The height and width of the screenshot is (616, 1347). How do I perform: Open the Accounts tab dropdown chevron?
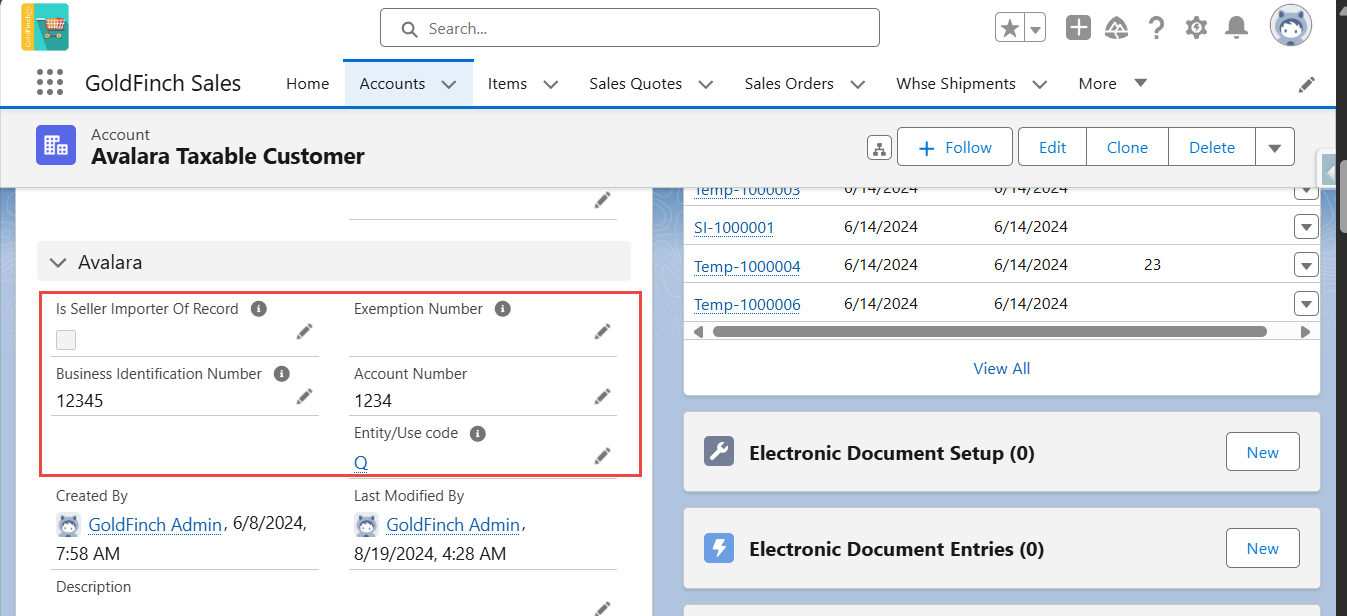coord(449,84)
